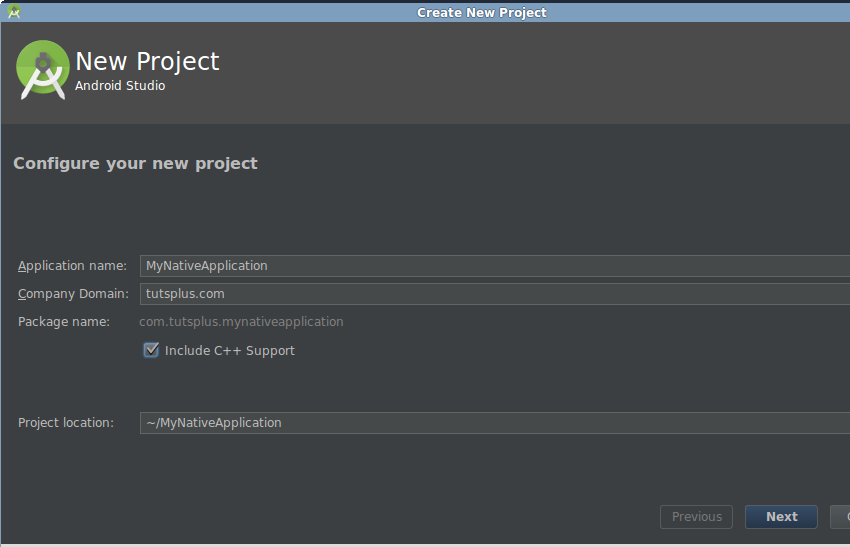Click the New Project header title
Image resolution: width=850 pixels, height=547 pixels.
click(147, 61)
